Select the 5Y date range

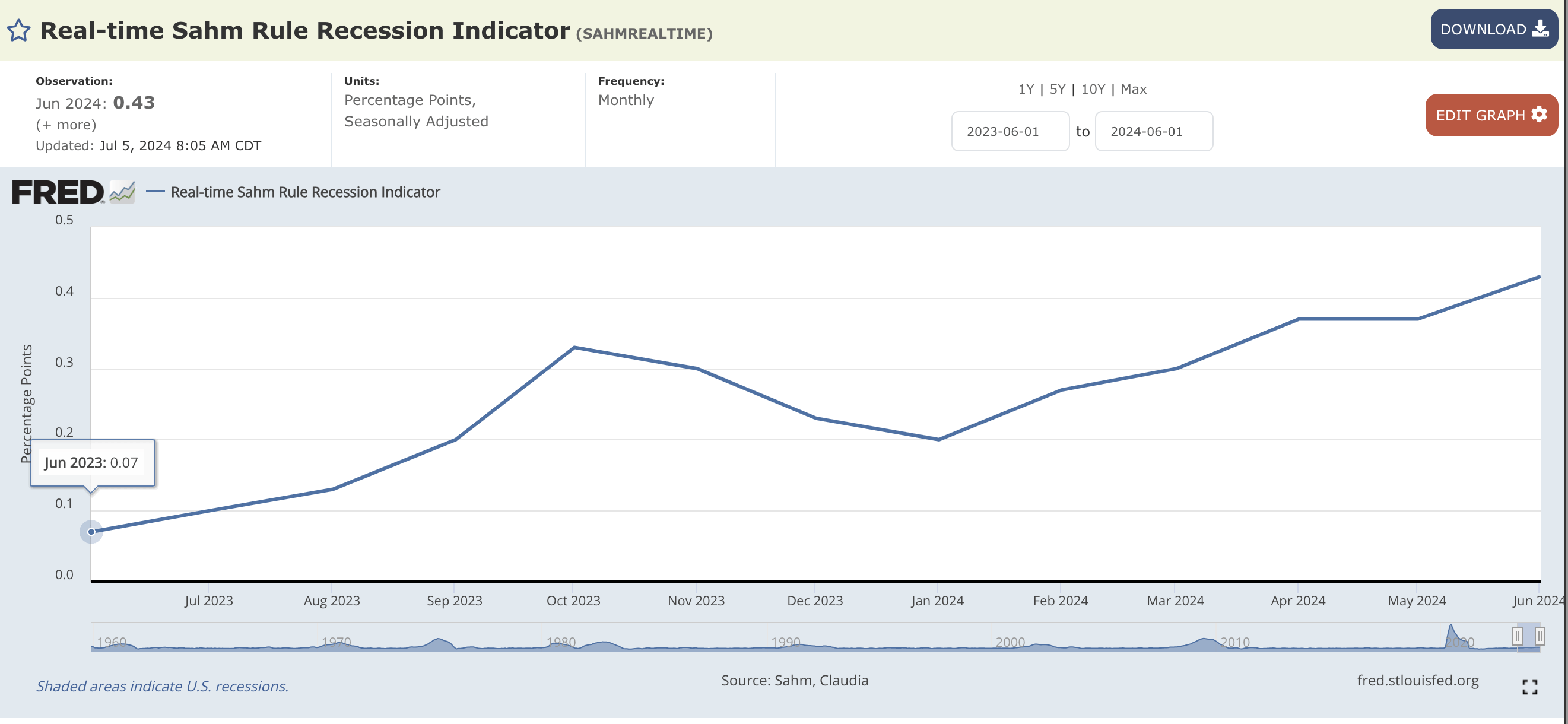tap(1058, 90)
